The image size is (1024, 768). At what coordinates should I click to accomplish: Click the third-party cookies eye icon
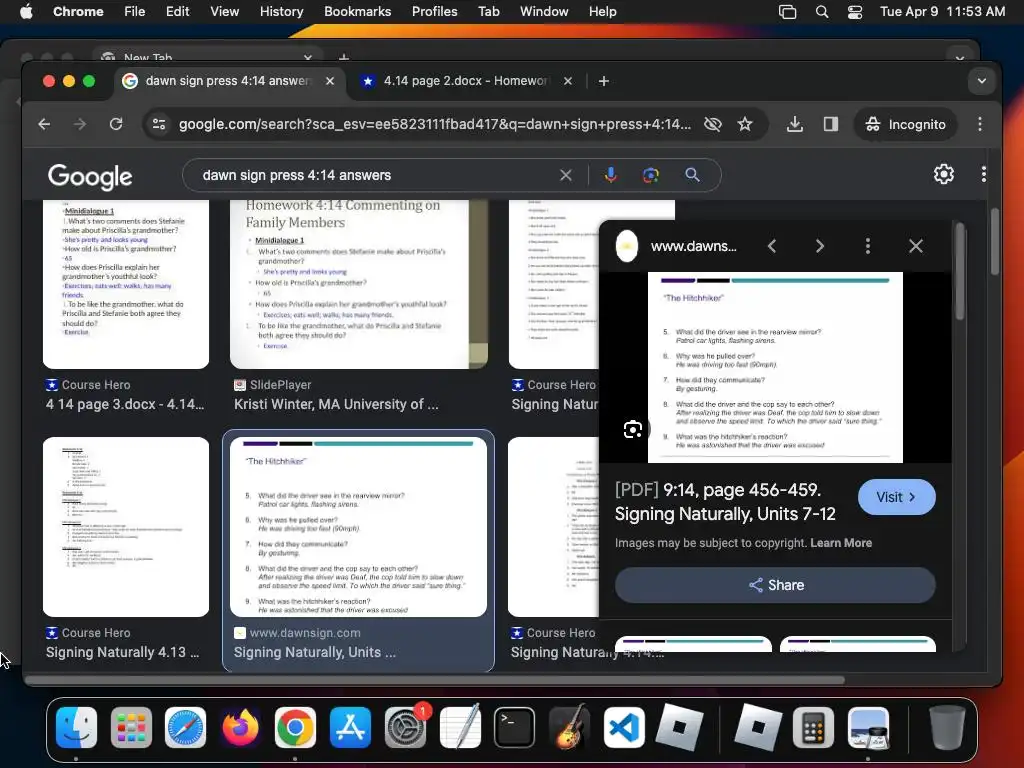[x=712, y=124]
